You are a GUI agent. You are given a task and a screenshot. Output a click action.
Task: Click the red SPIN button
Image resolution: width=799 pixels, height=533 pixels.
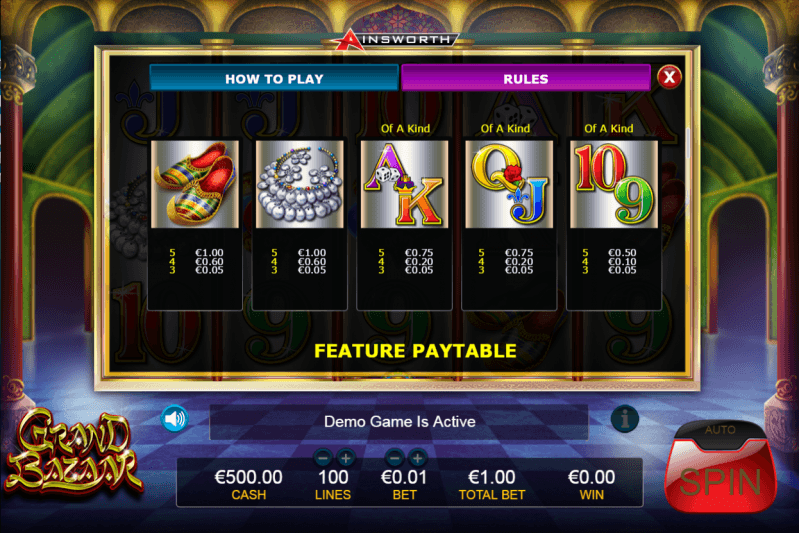click(721, 481)
